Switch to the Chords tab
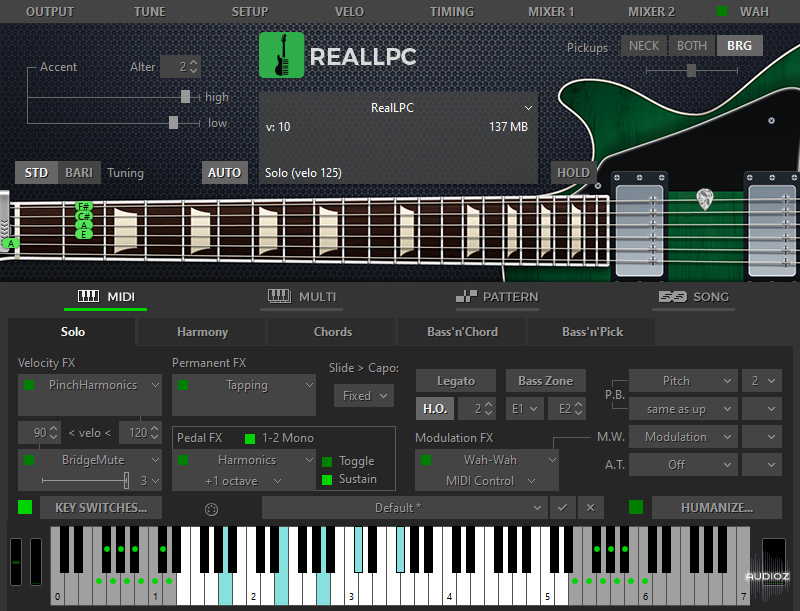The image size is (800, 611). click(x=333, y=332)
